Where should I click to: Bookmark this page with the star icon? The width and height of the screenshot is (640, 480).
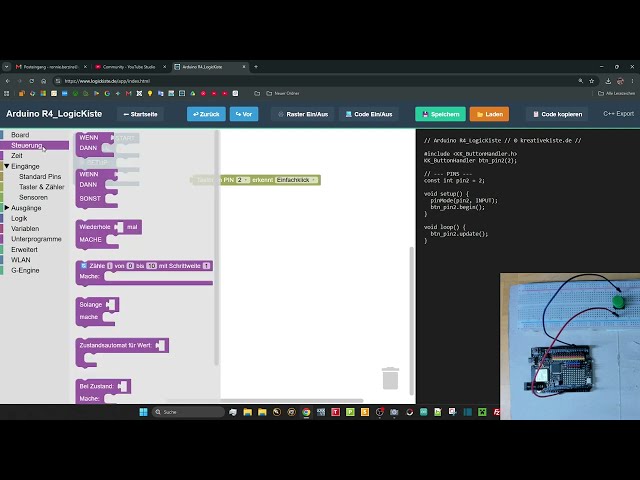click(591, 81)
